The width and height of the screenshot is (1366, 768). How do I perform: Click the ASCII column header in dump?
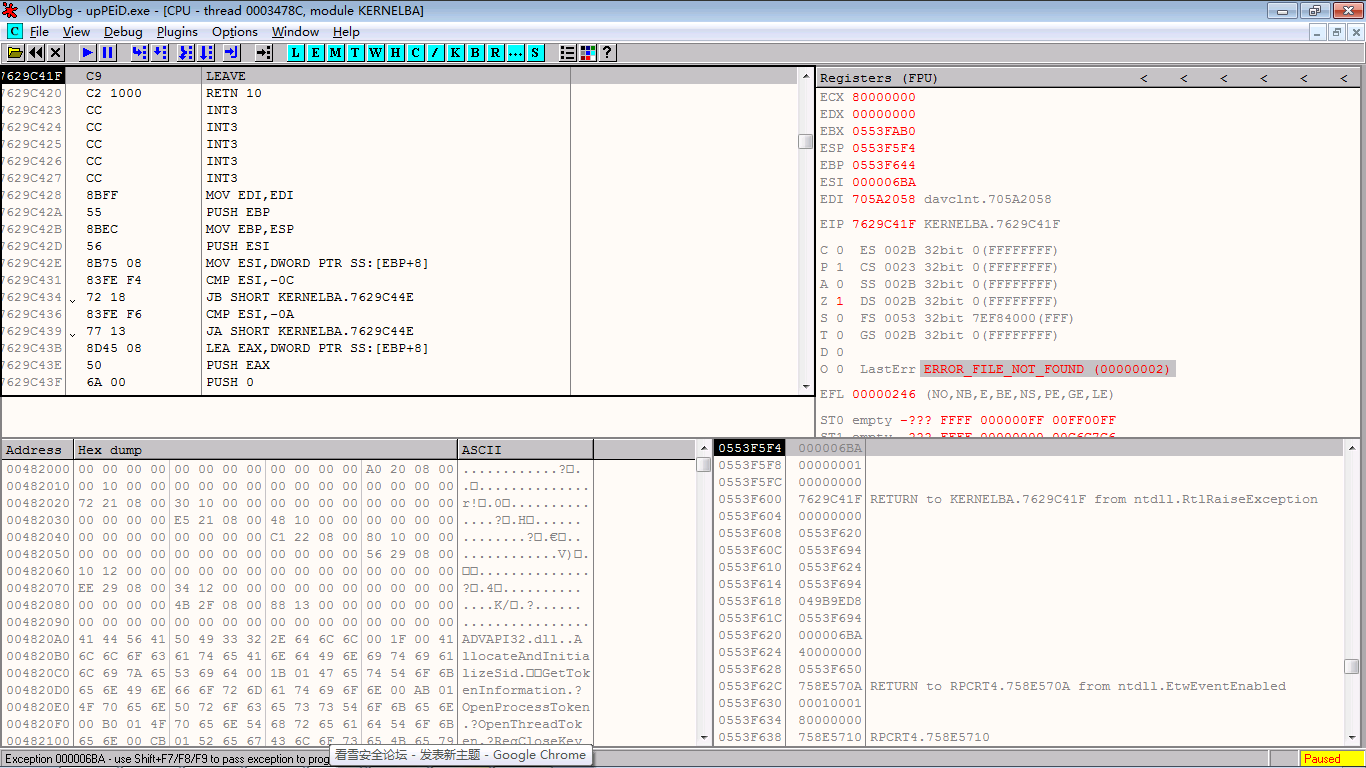point(525,450)
